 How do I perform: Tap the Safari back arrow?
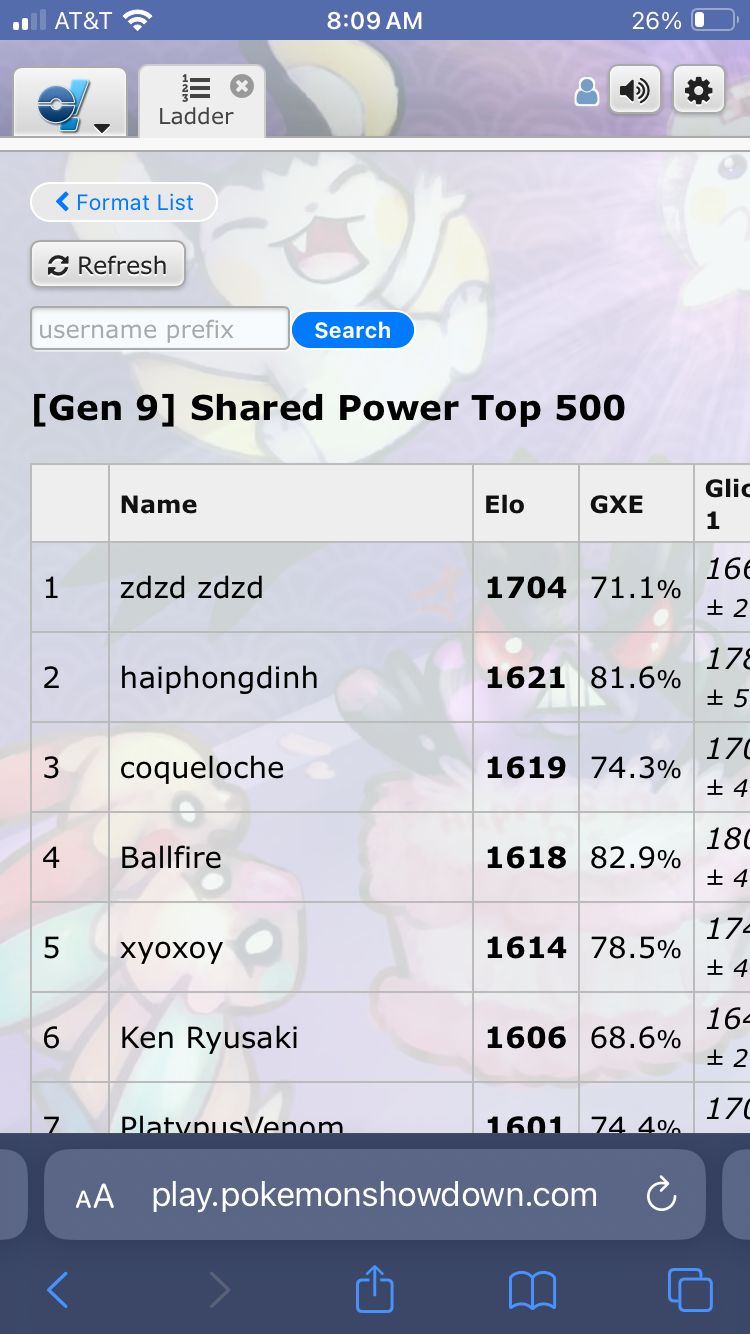coord(58,1290)
